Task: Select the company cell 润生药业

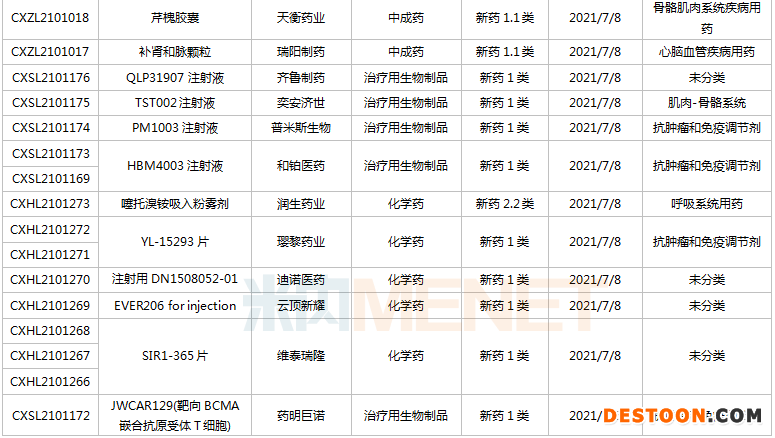Action: click(x=301, y=204)
